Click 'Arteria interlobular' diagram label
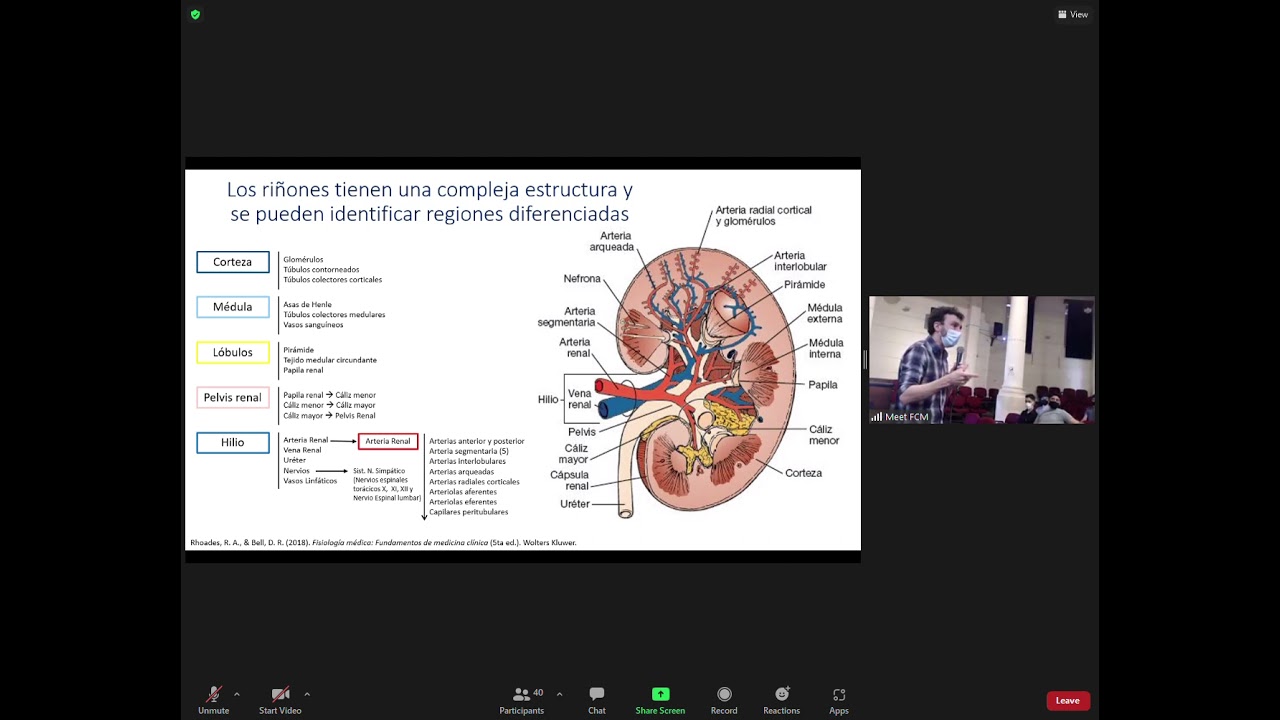 click(800, 261)
